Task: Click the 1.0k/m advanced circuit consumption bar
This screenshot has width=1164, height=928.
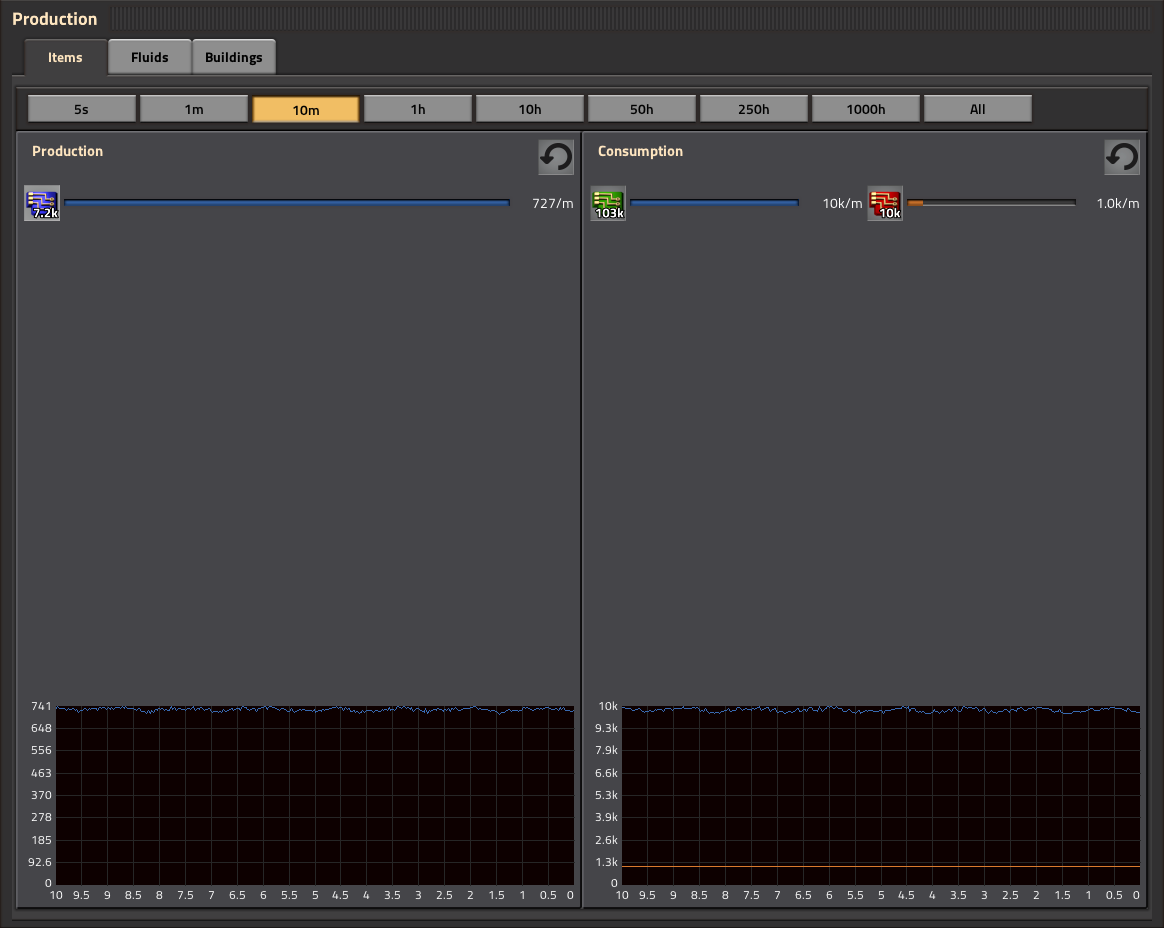Action: (x=991, y=203)
